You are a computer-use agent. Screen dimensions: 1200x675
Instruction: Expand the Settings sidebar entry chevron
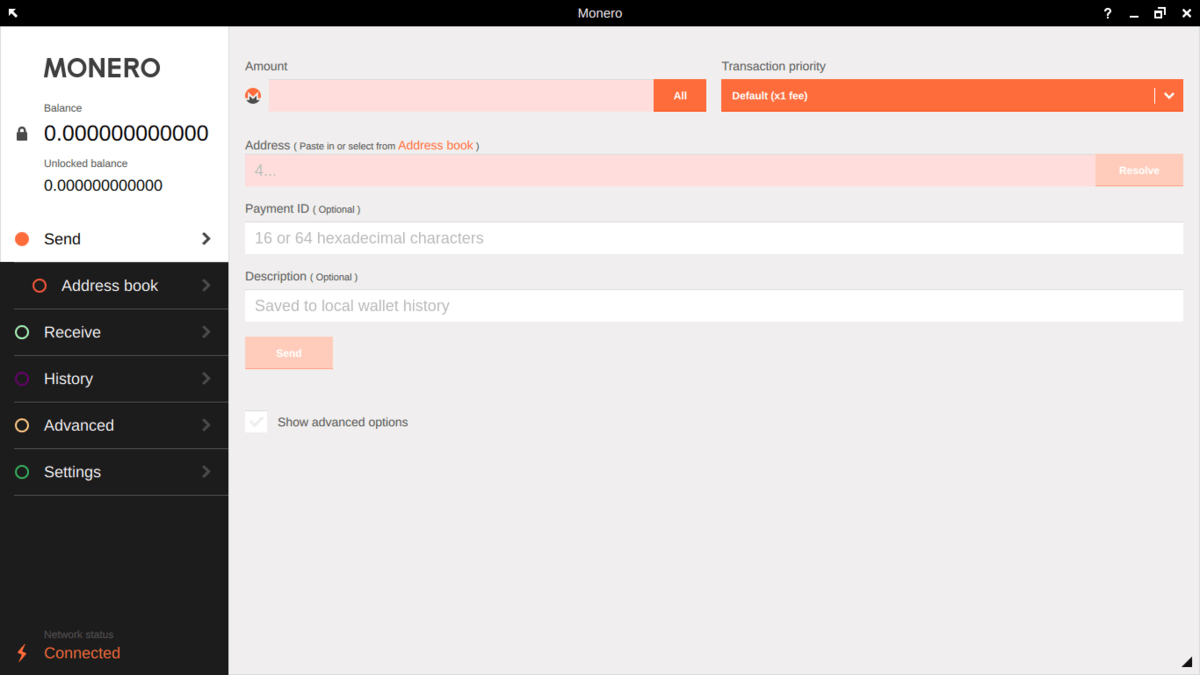coord(206,471)
